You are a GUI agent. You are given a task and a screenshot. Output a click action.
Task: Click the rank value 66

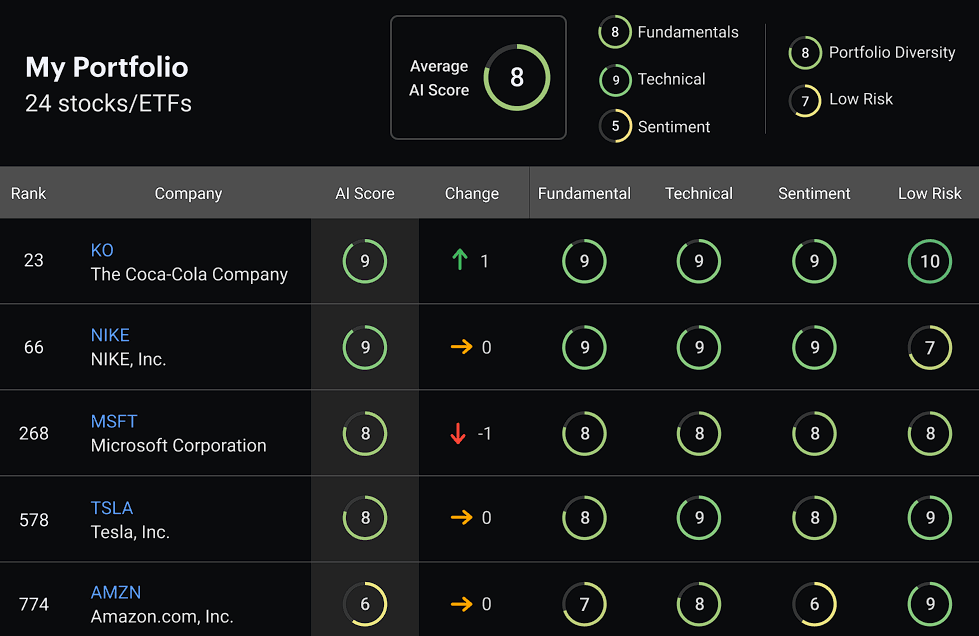[34, 347]
